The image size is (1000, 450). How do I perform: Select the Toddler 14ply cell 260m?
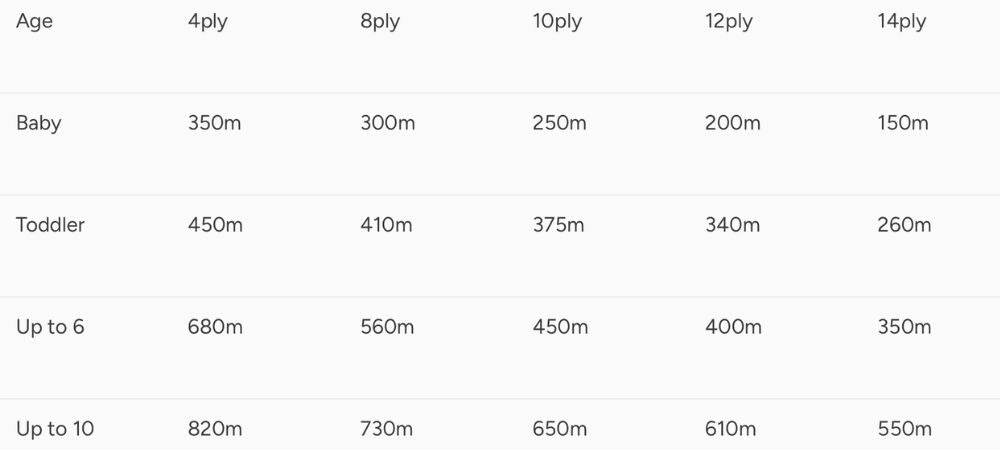[904, 225]
